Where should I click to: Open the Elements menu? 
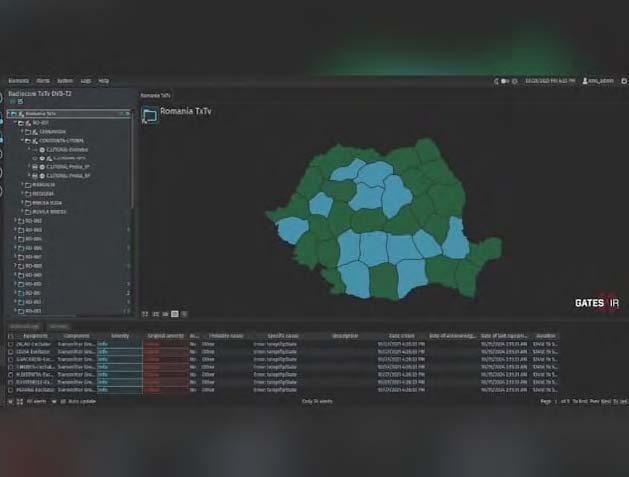tap(19, 81)
